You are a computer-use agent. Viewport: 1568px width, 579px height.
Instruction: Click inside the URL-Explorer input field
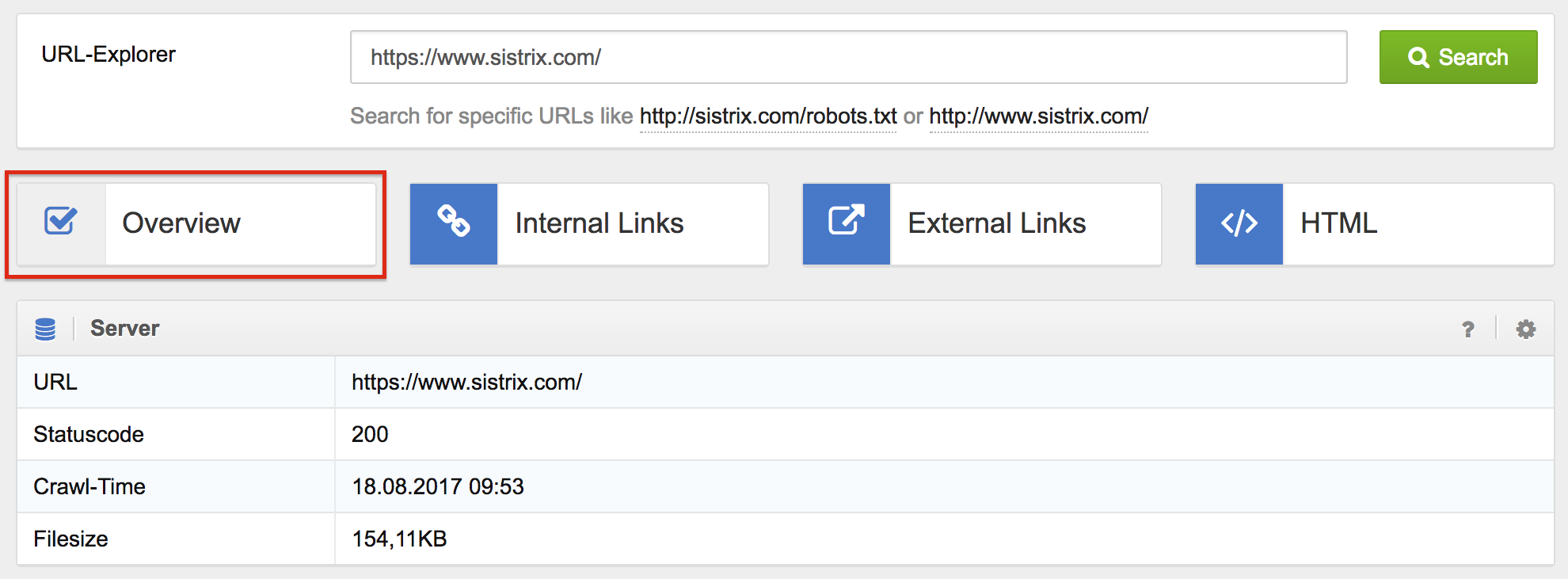coord(847,56)
